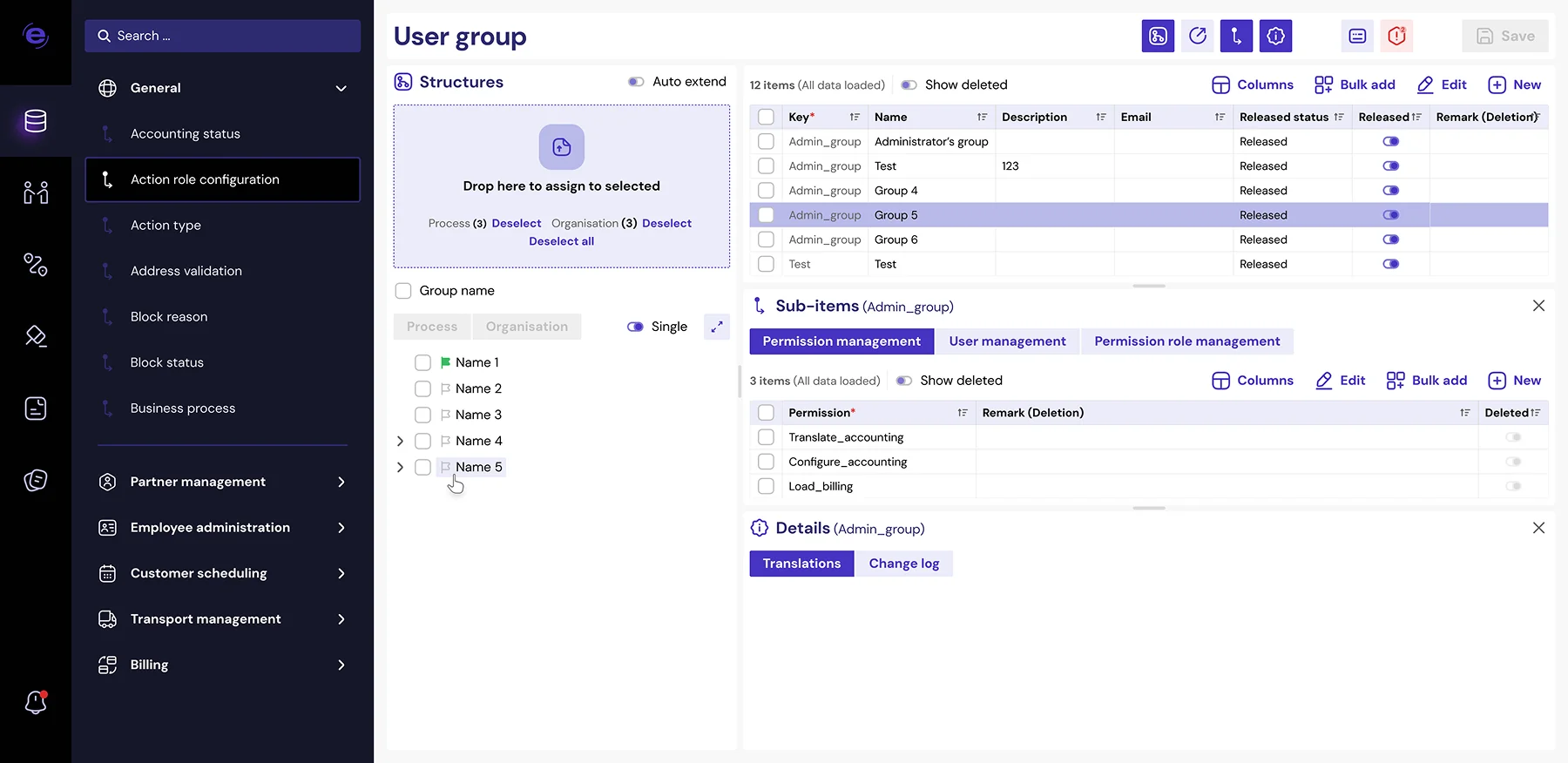The height and width of the screenshot is (763, 1568).
Task: Sort by the Name column
Action: (982, 117)
